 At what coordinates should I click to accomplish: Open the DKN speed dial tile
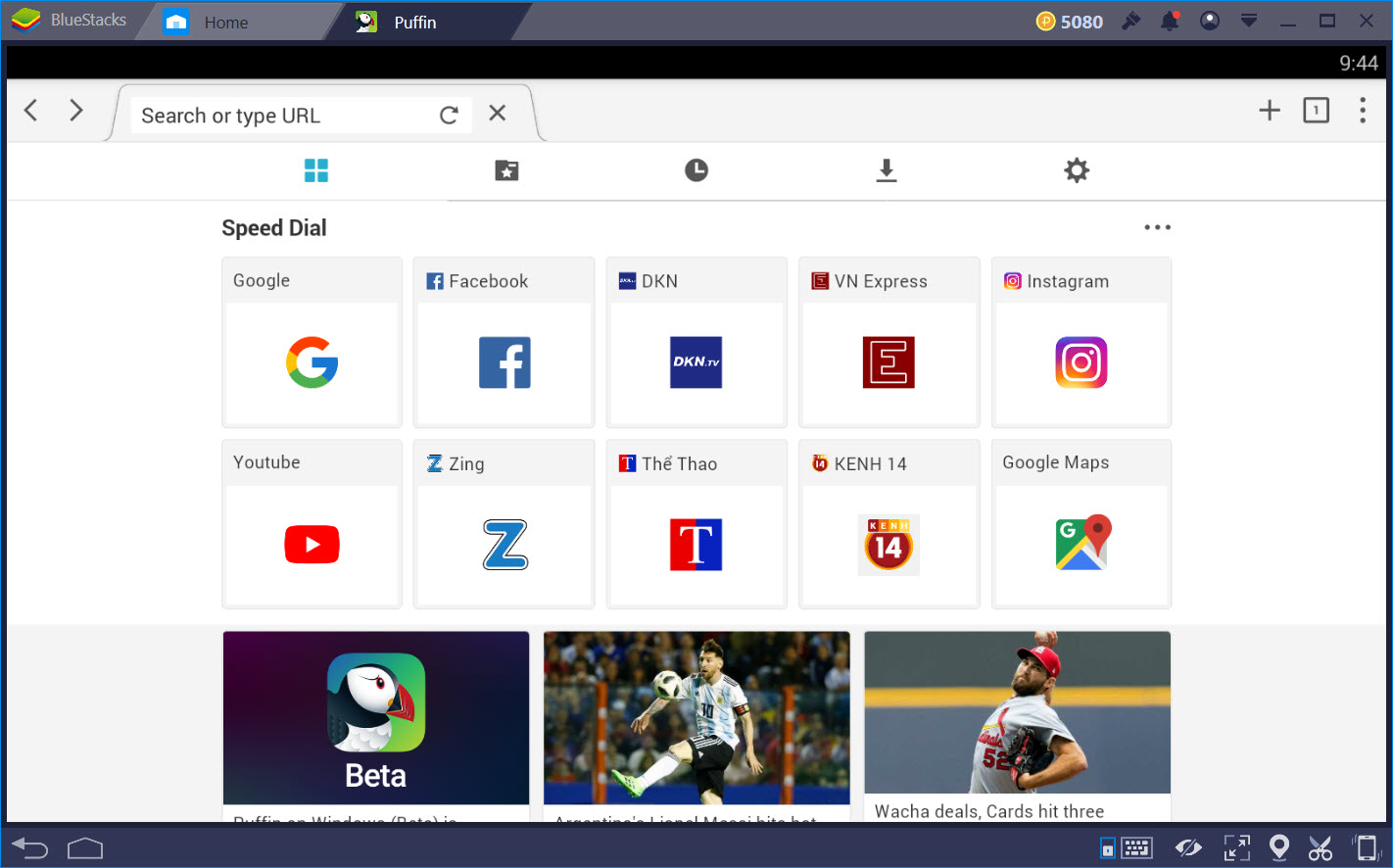696,342
